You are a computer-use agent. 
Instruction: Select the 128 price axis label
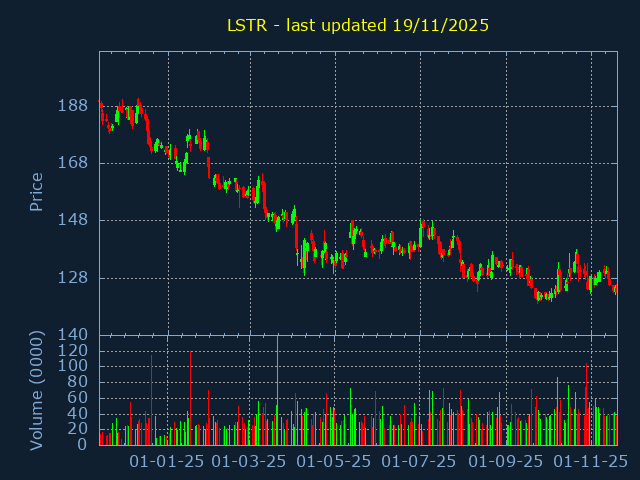73,278
